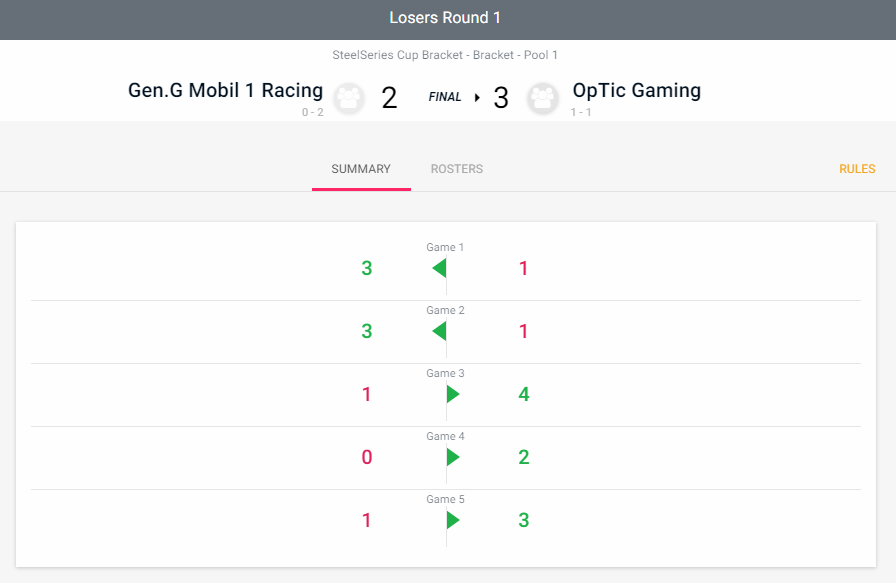Screen dimensions: 896x583
Task: Click Game 5 right score 3
Action: [x=523, y=520]
